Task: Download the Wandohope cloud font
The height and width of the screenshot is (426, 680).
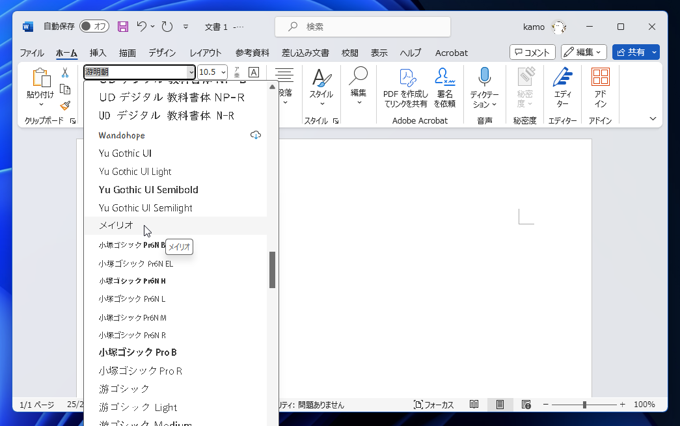Action: click(x=255, y=135)
